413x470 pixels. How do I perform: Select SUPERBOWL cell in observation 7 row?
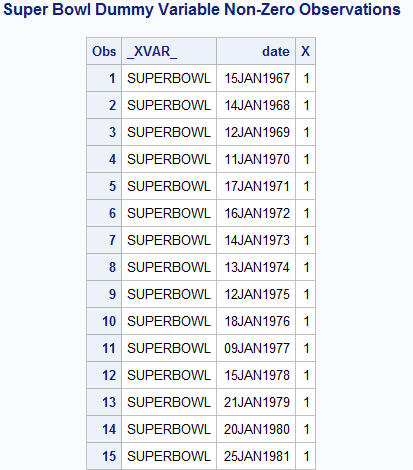(x=169, y=240)
